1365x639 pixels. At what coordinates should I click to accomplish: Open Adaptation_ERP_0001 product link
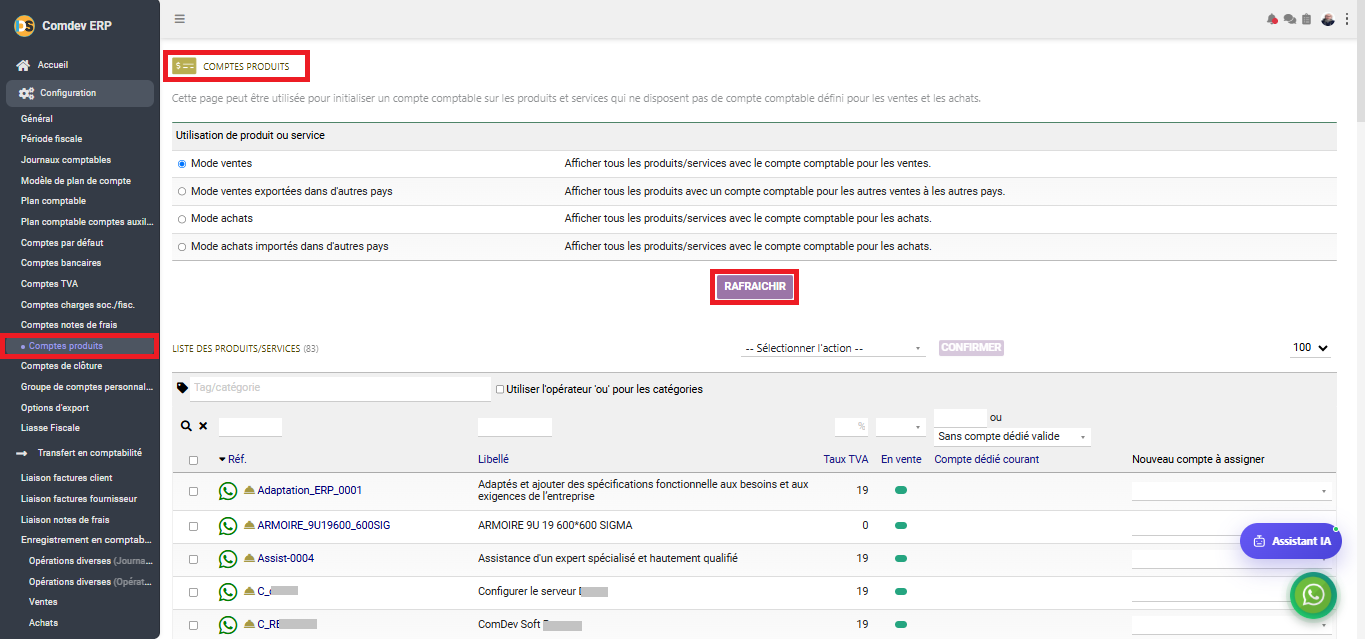pos(310,491)
